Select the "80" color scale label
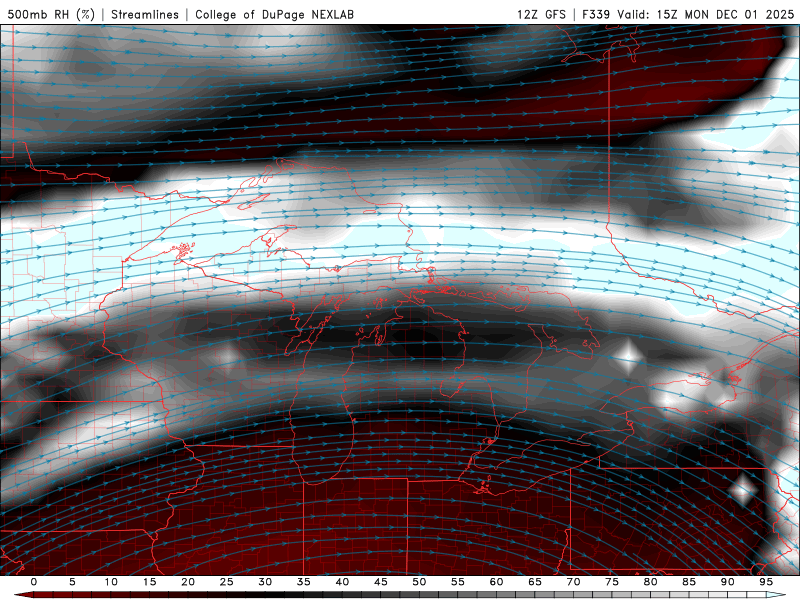This screenshot has height=600, width=800. click(x=650, y=582)
